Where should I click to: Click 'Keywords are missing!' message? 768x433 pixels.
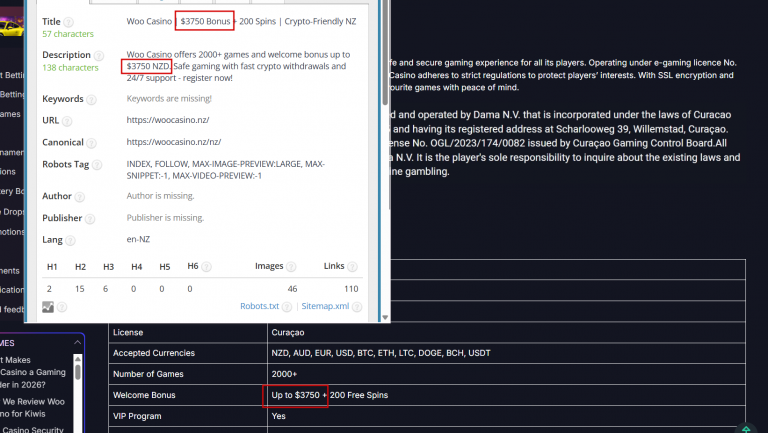(169, 98)
